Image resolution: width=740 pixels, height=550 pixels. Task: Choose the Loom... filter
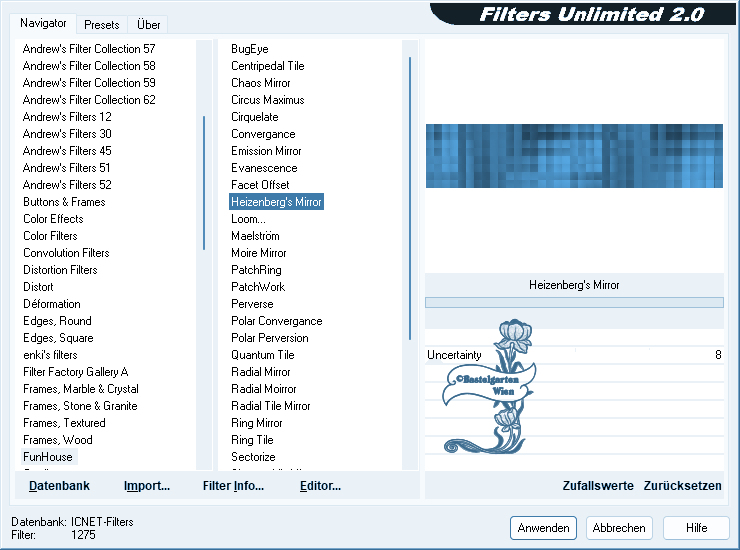248,219
